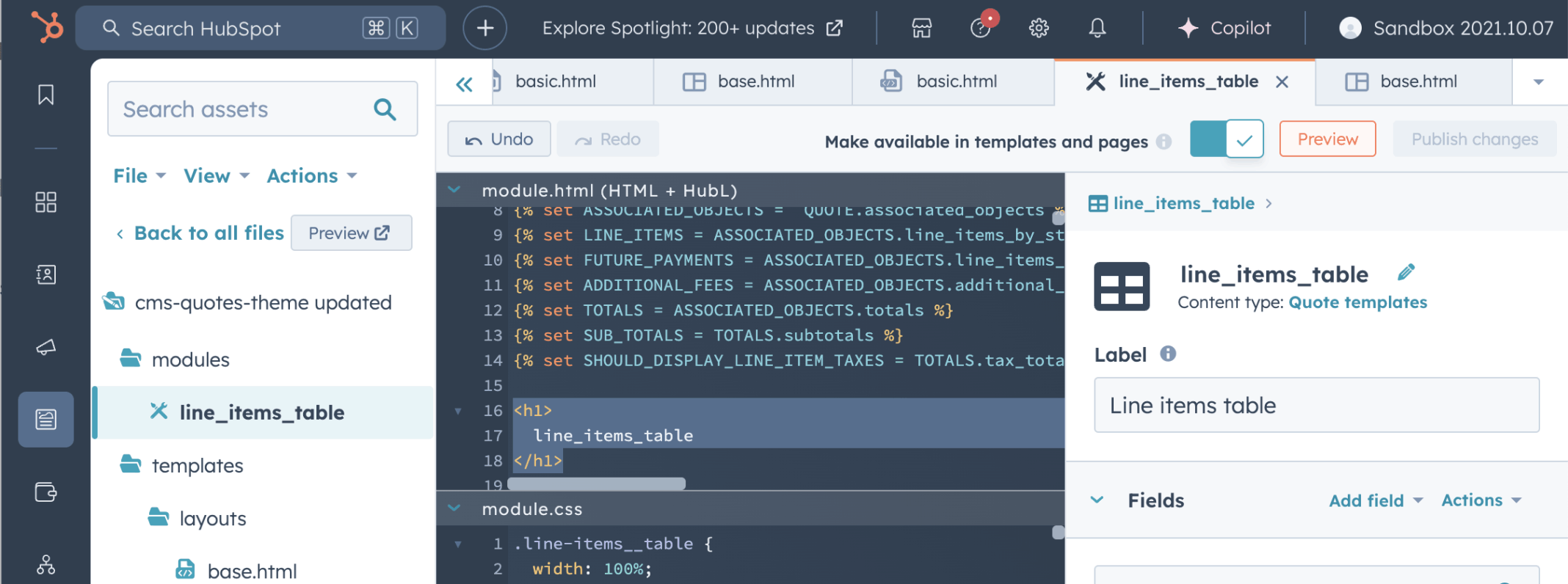Switch to last base.html tab
This screenshot has width=1568, height=584.
point(1414,81)
